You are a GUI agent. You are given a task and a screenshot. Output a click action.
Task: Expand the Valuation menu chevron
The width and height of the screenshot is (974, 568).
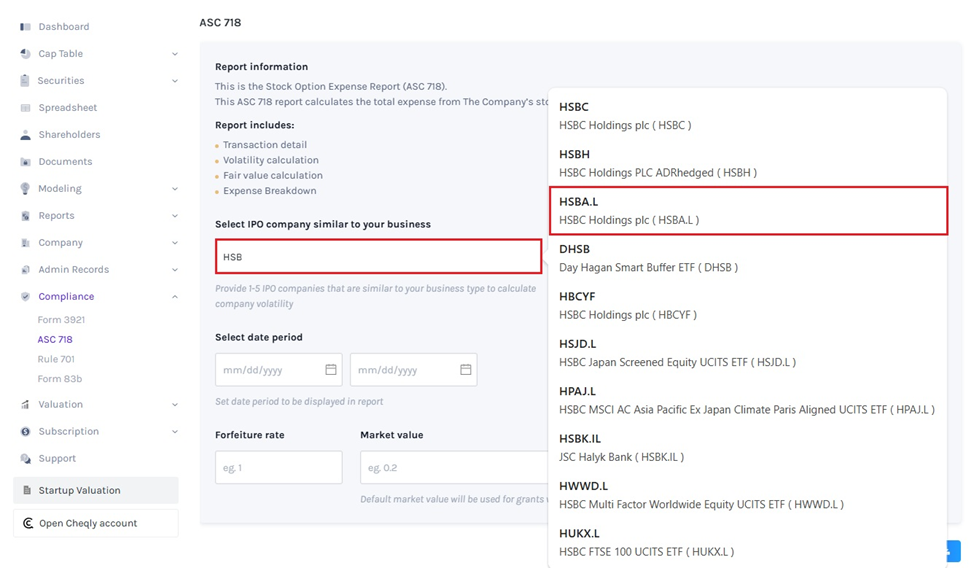[x=175, y=405]
